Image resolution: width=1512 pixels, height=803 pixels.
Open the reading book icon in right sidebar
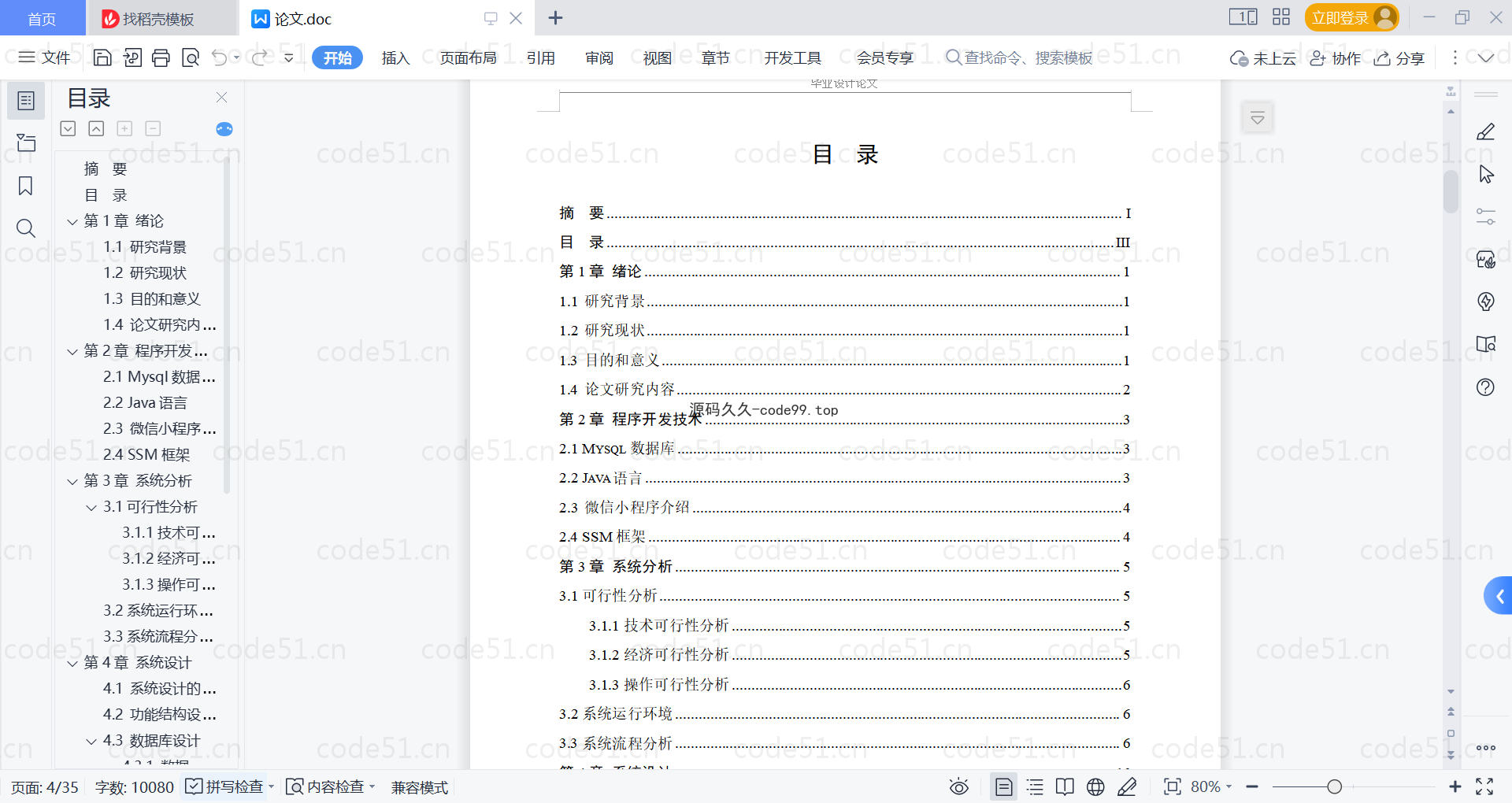coord(1485,344)
